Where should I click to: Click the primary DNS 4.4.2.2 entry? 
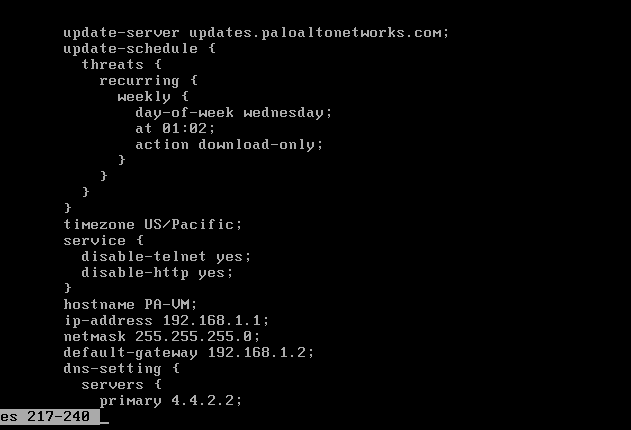[x=171, y=400]
